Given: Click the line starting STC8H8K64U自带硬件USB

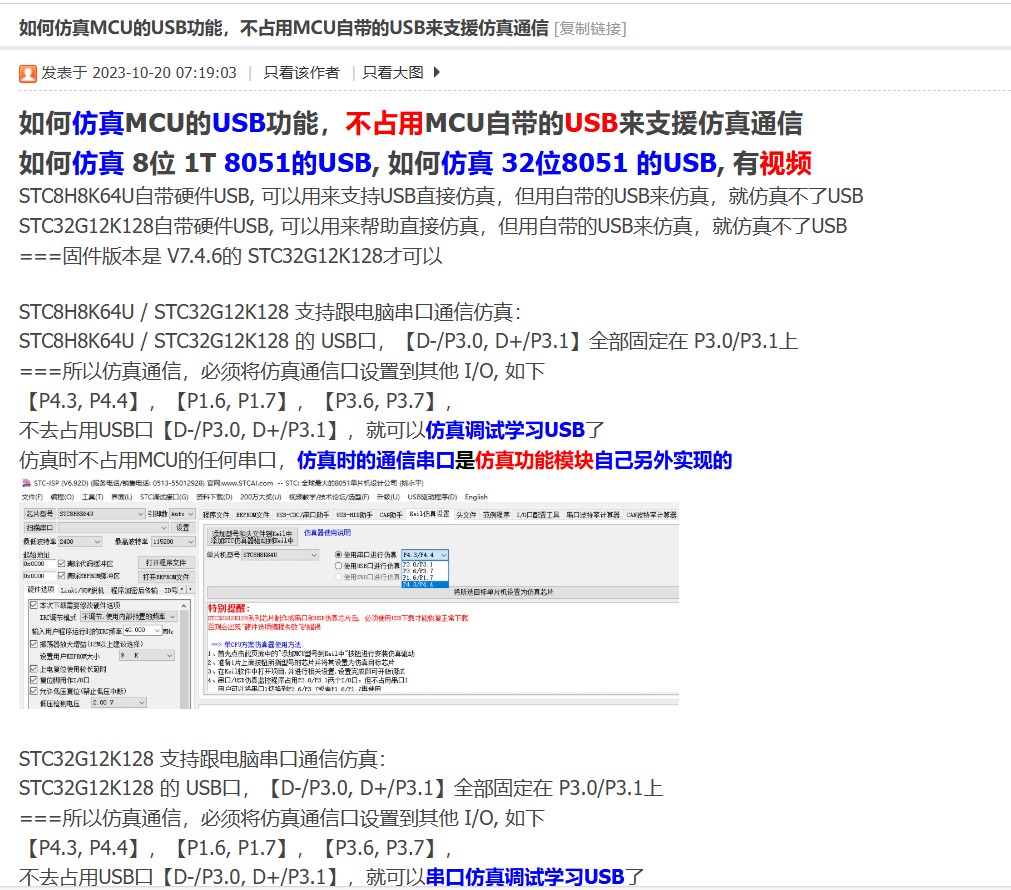Looking at the screenshot, I should click(x=441, y=196).
